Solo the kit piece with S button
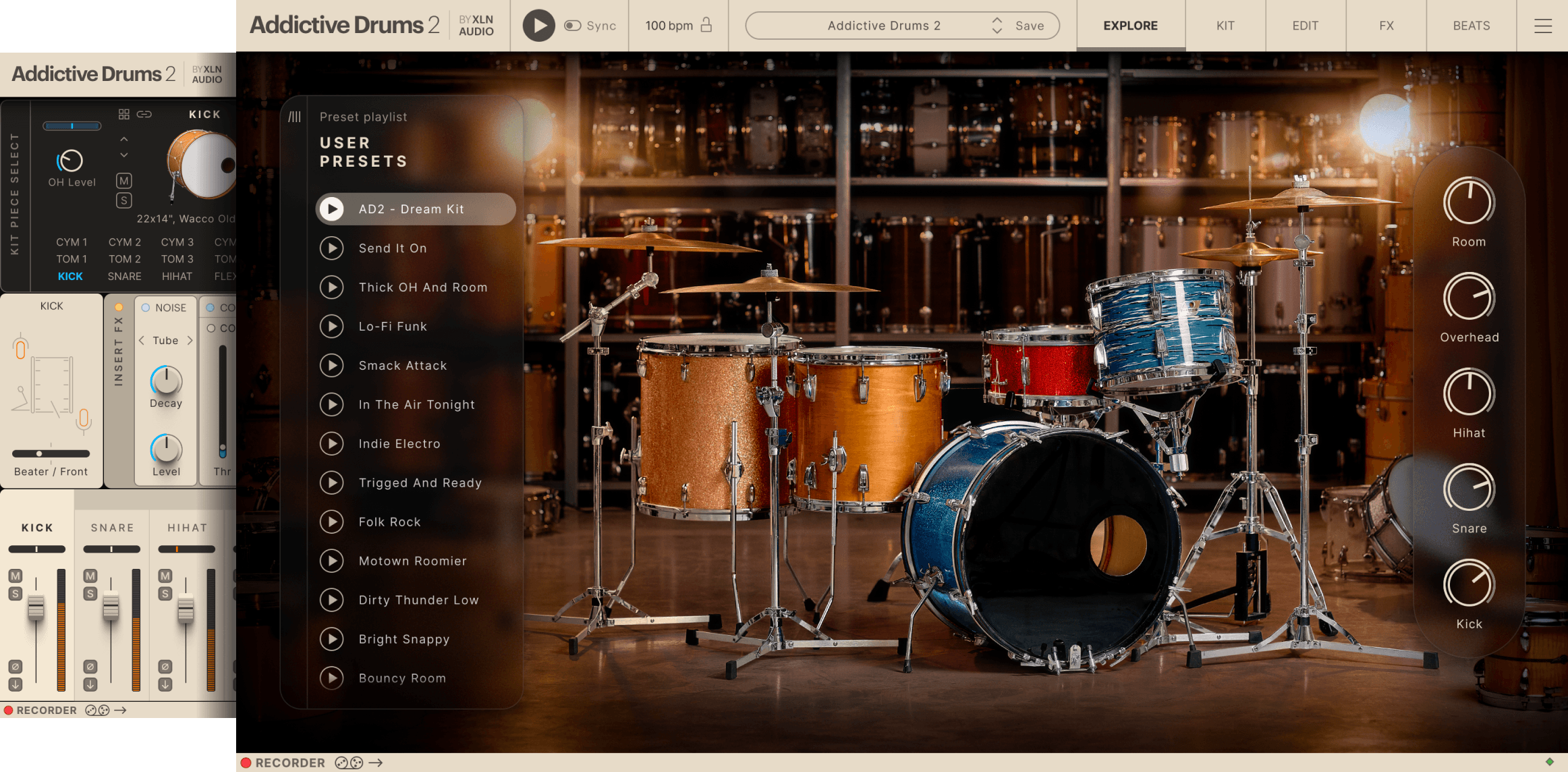 click(124, 200)
